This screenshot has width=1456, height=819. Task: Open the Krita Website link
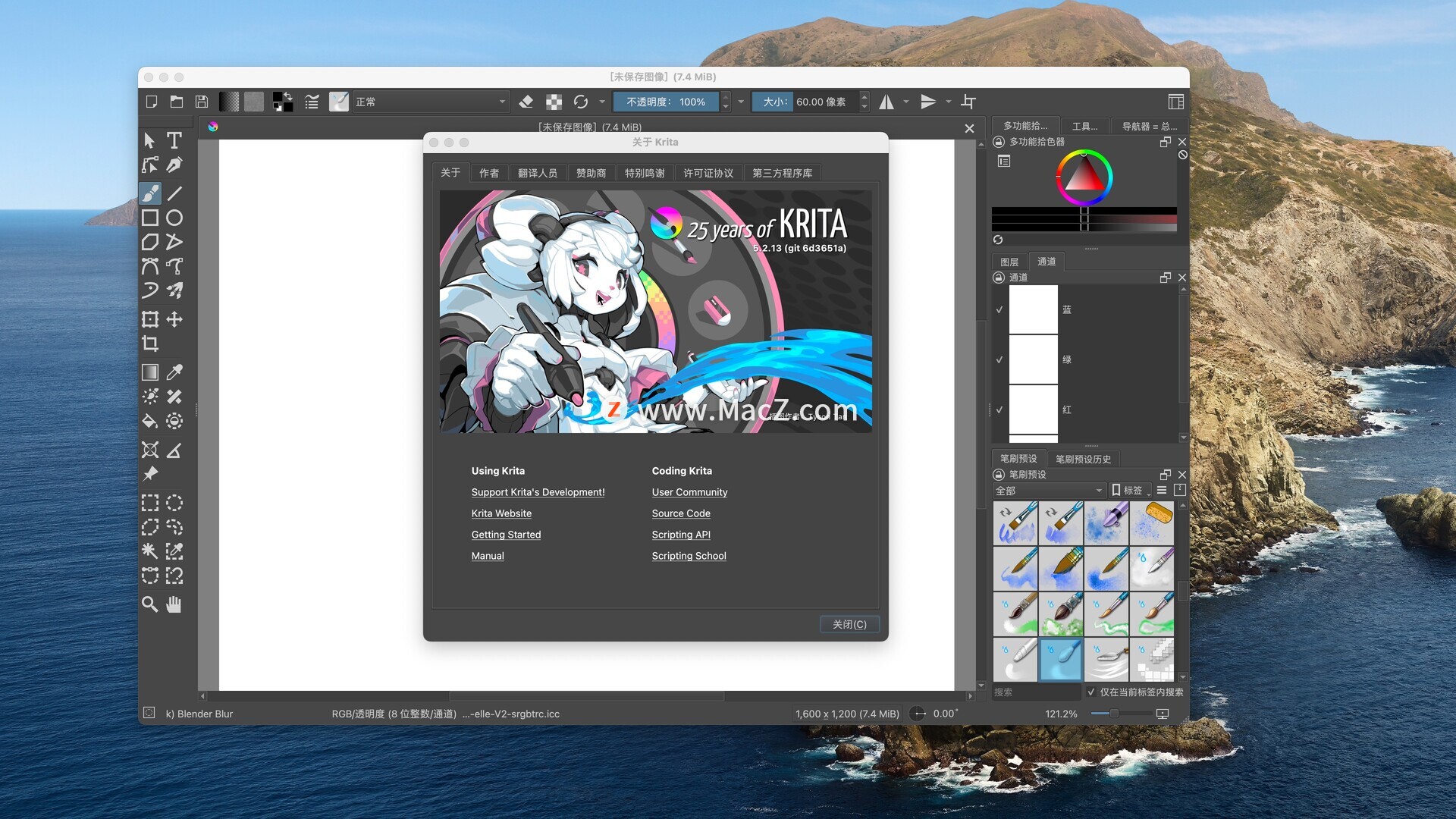pyautogui.click(x=501, y=513)
